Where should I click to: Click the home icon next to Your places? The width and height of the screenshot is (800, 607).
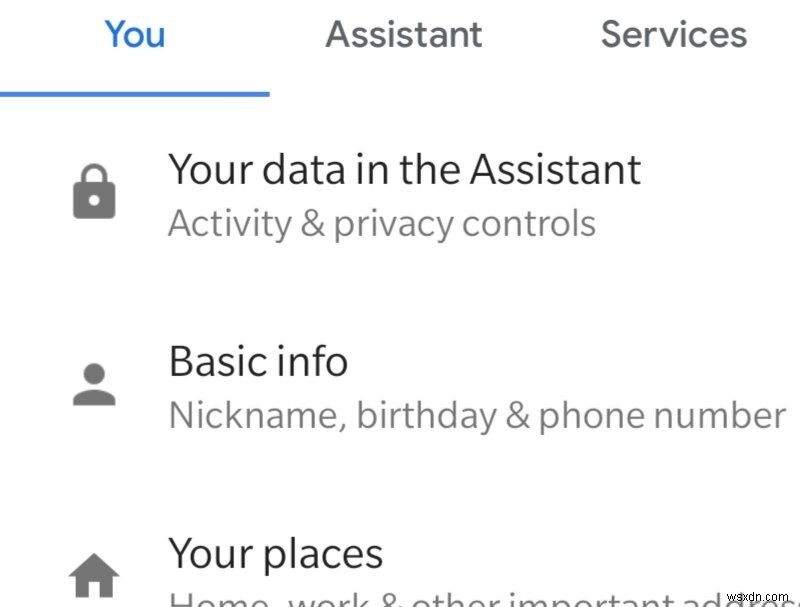tap(93, 575)
